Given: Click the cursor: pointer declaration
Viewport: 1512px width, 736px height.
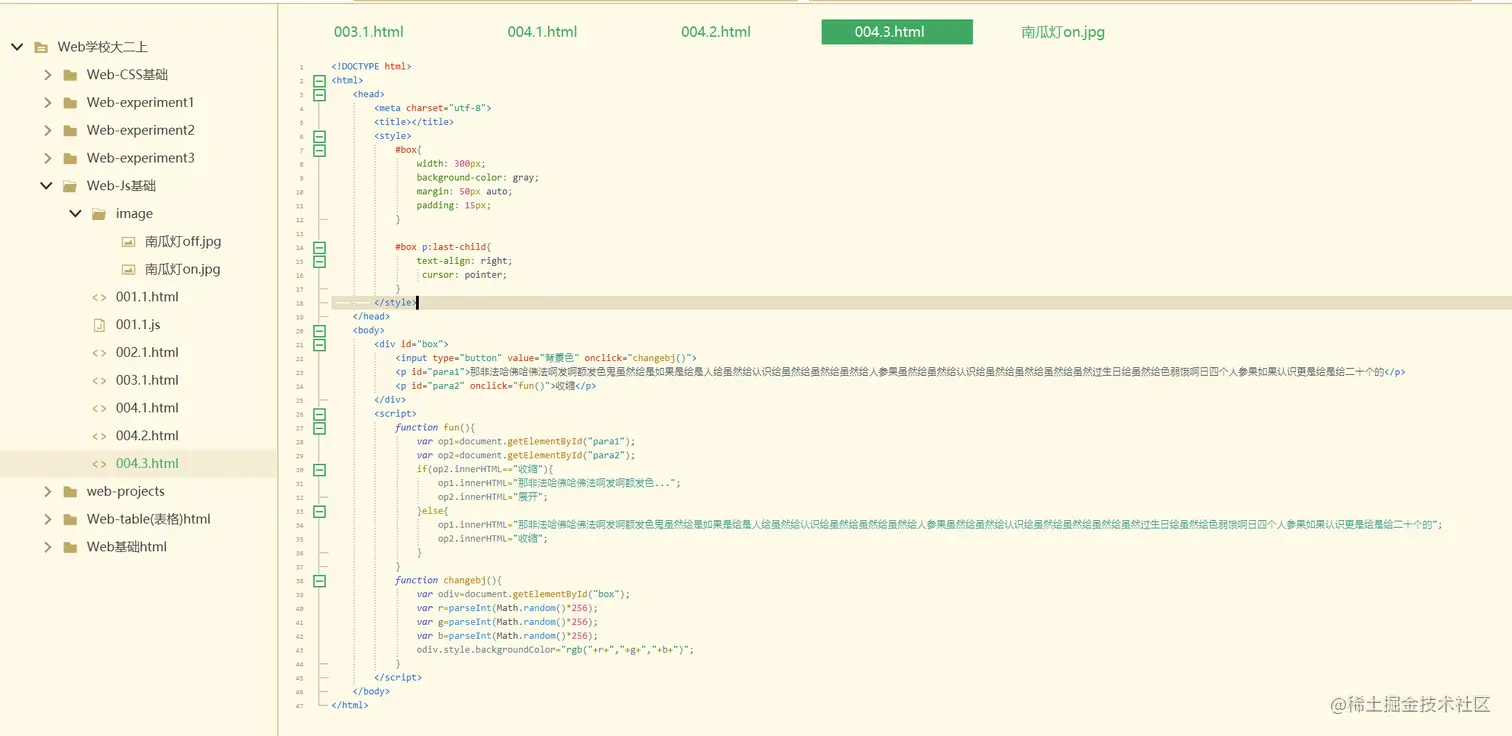Looking at the screenshot, I should point(464,275).
